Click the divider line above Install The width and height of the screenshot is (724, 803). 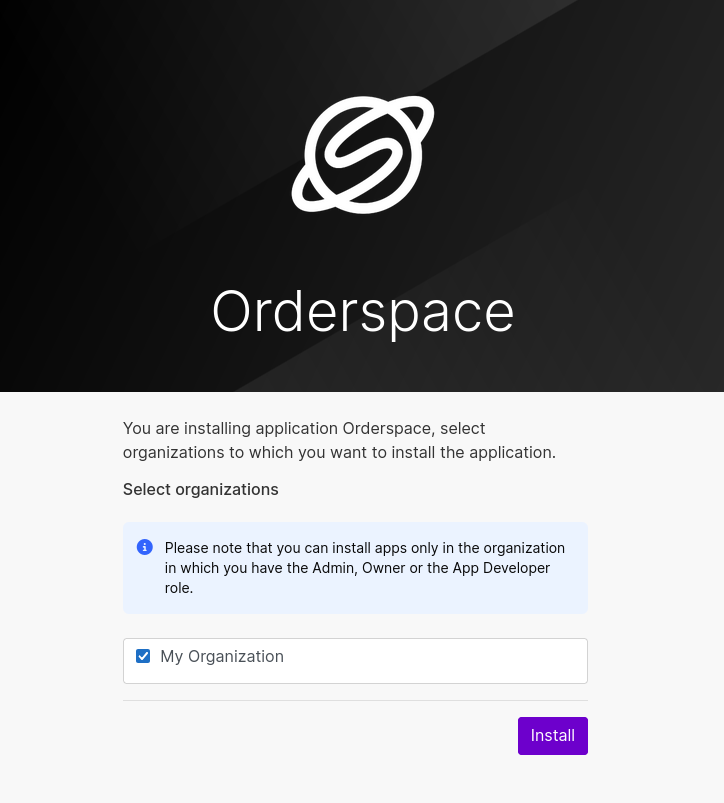pos(355,700)
